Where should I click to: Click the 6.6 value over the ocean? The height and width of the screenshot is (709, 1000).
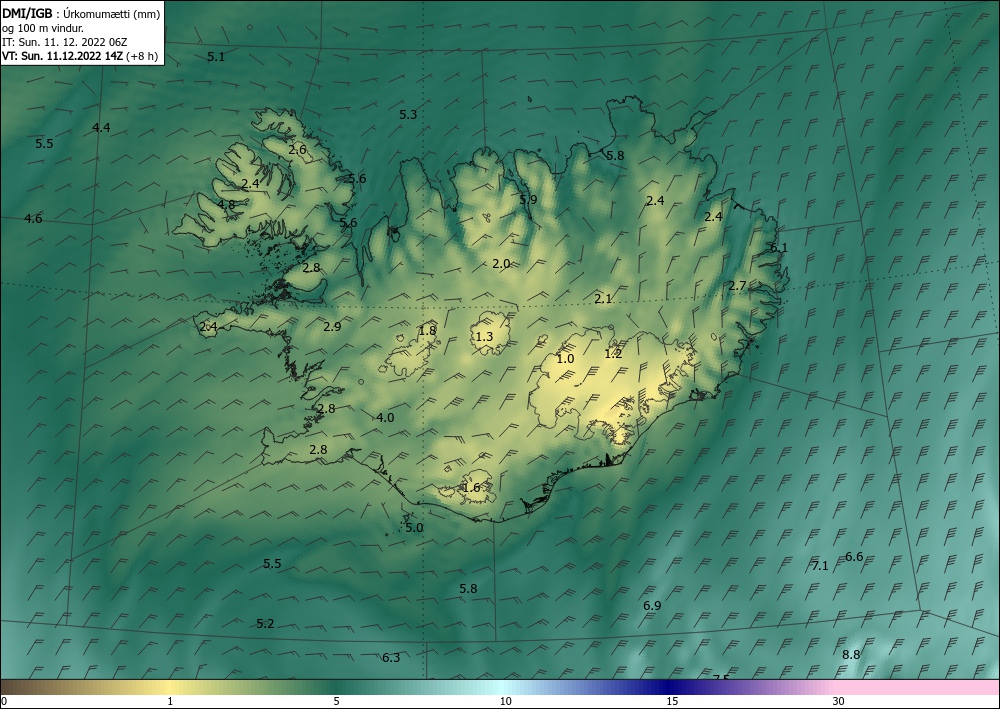point(854,557)
